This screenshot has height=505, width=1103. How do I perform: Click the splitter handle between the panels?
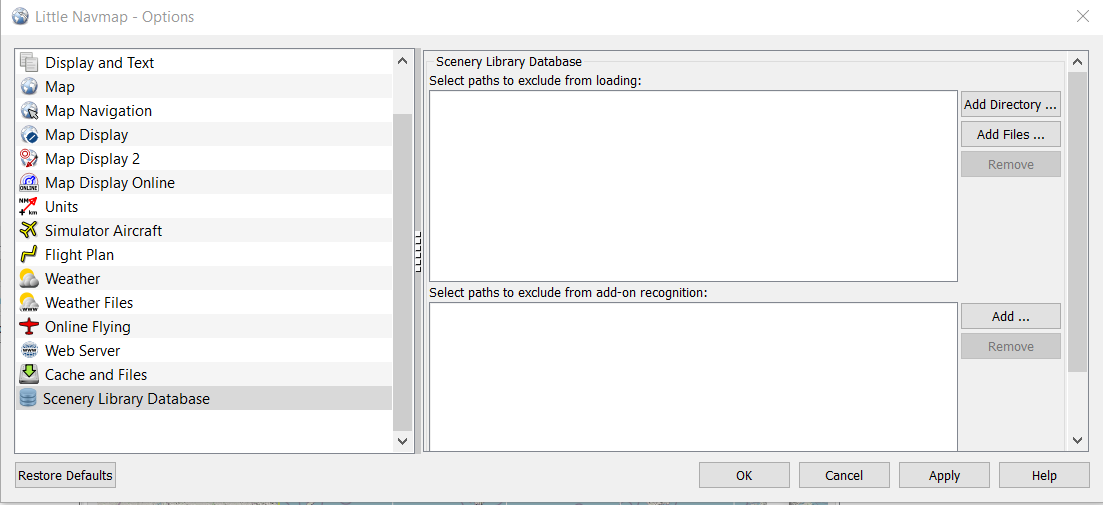point(418,251)
